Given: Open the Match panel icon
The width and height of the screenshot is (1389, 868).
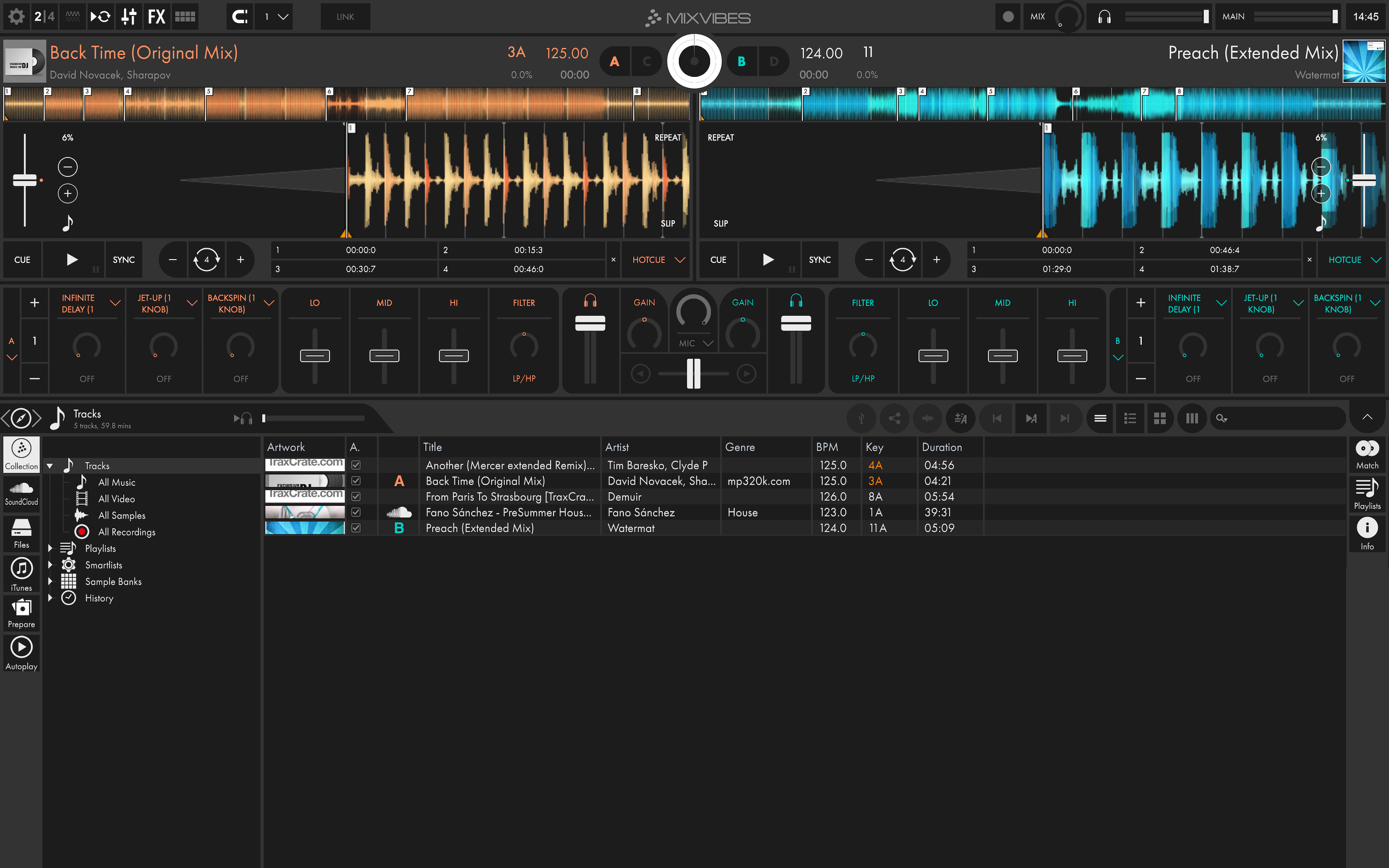Looking at the screenshot, I should (x=1367, y=454).
